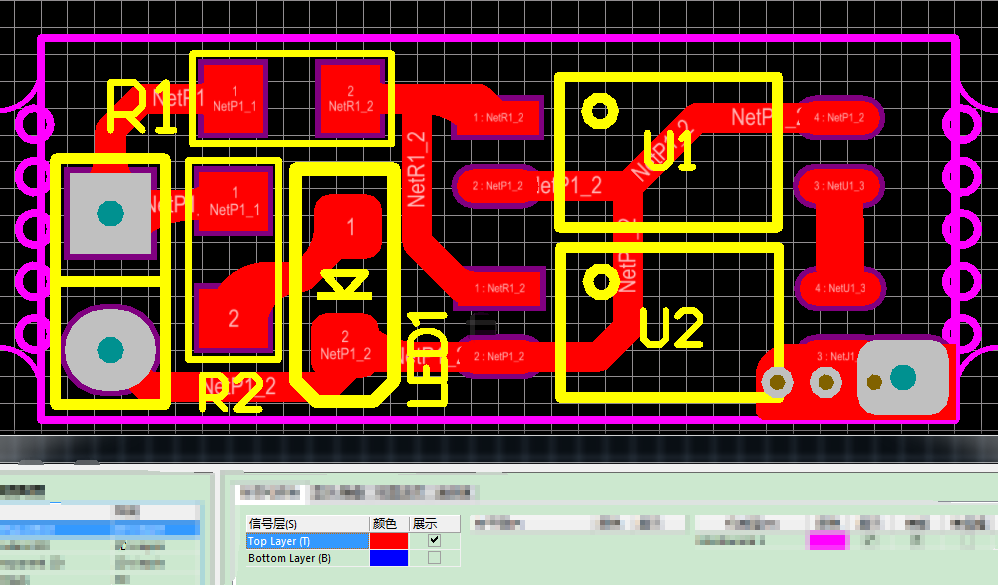Select the Top Layer (T) row
Image resolution: width=998 pixels, height=585 pixels.
click(306, 541)
